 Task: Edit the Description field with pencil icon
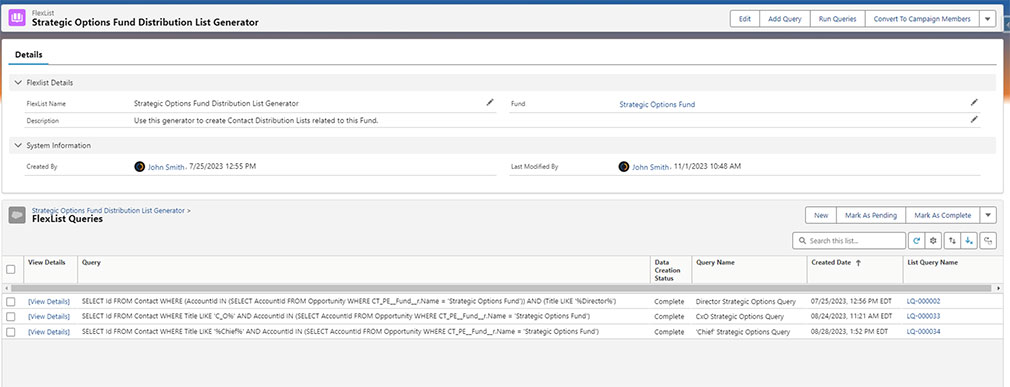(x=974, y=120)
